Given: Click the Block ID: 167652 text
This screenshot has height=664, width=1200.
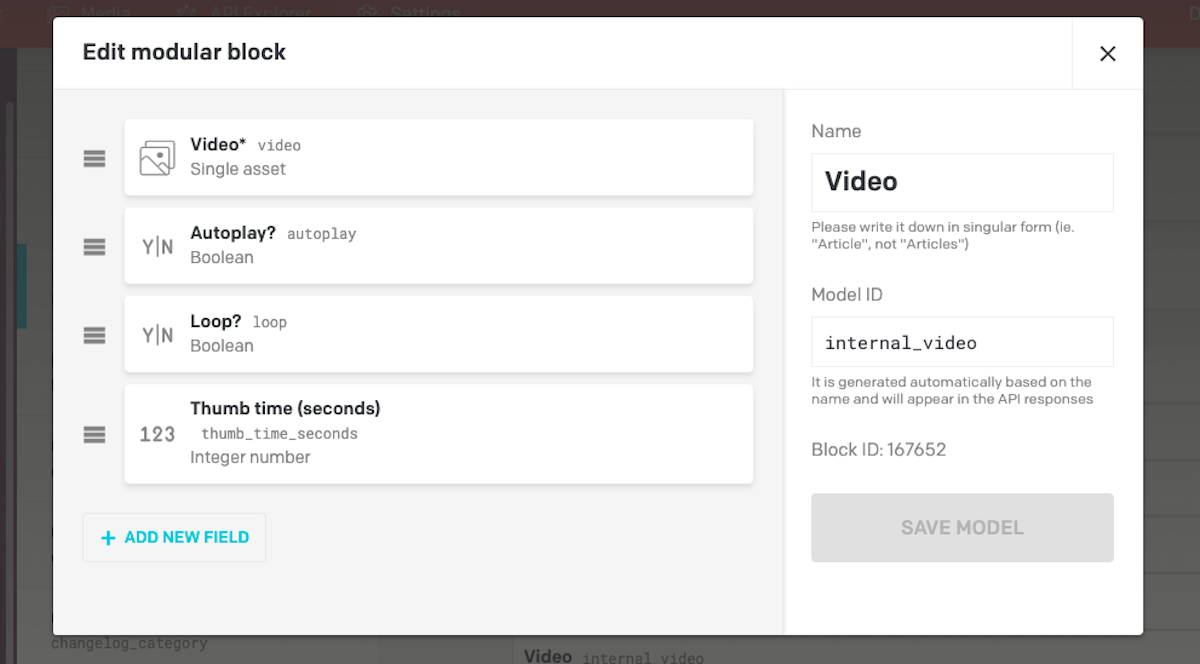Looking at the screenshot, I should click(878, 450).
